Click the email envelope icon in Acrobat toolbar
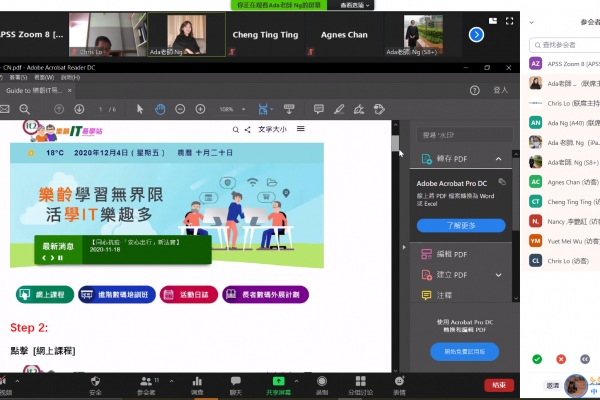Screen dimensions: 600x400 coord(4,109)
